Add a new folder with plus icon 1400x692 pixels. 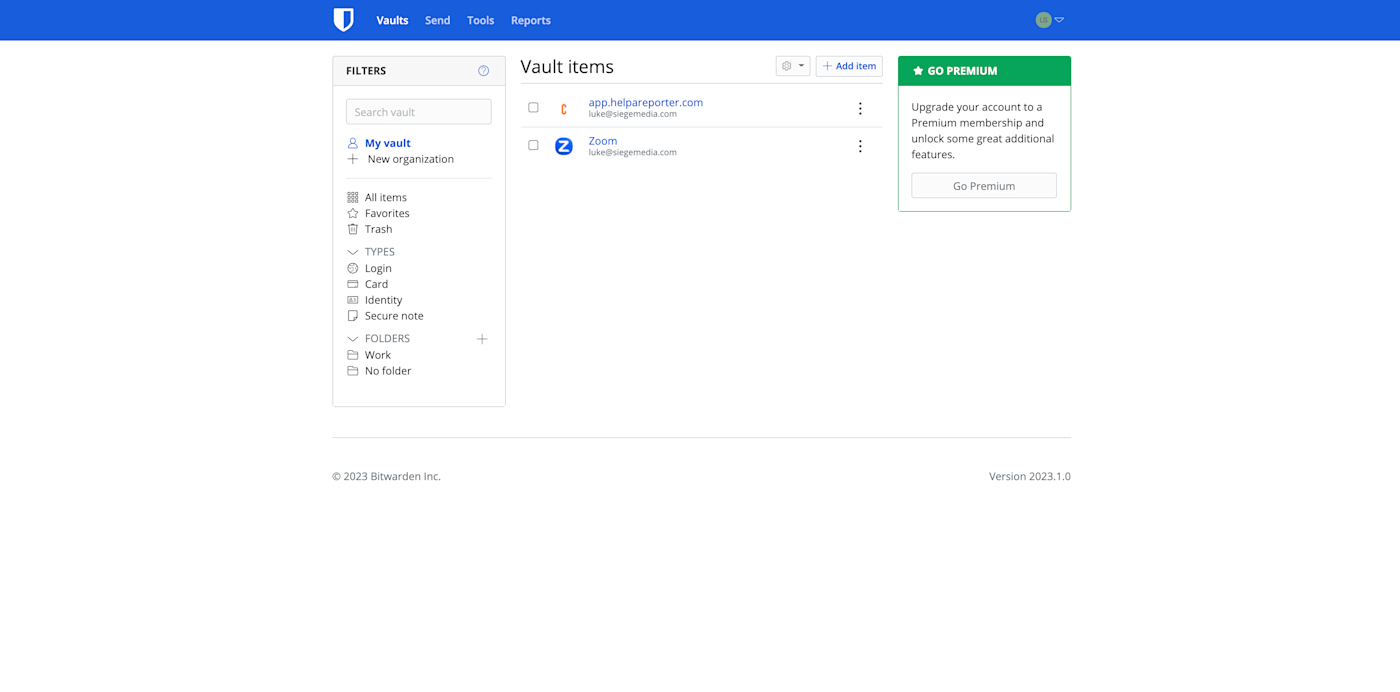[x=482, y=339]
